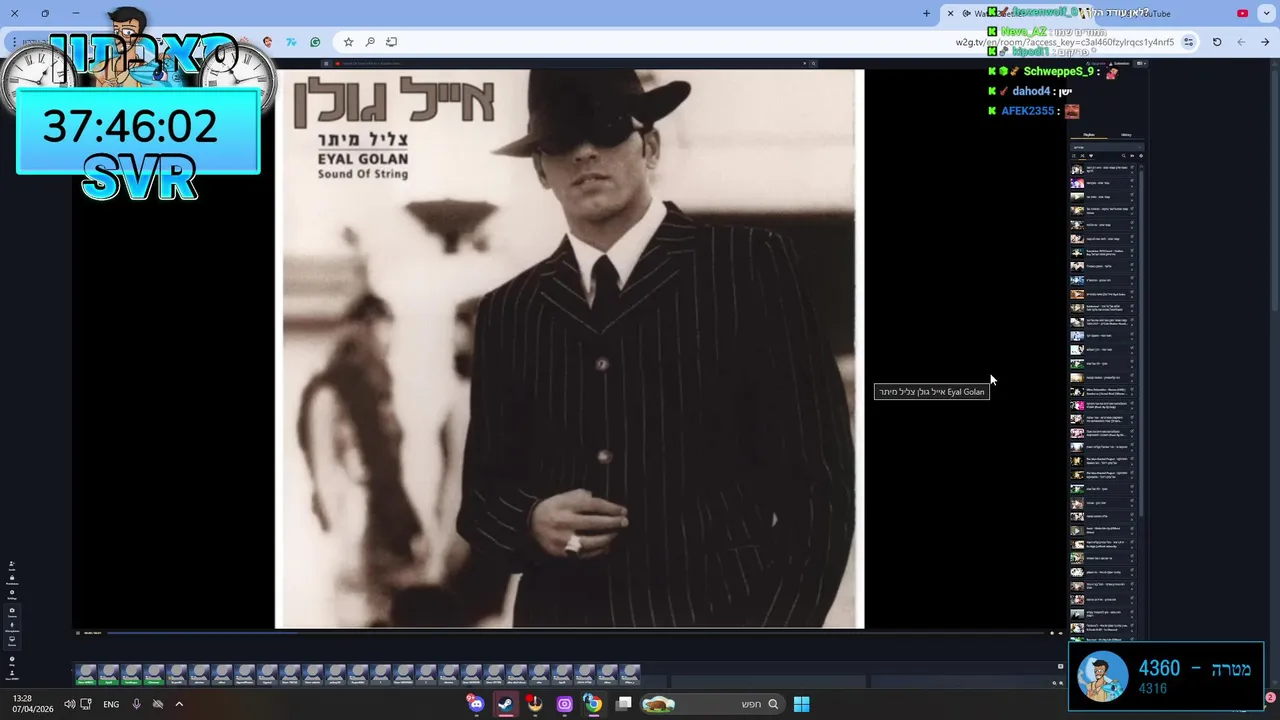Bookmark page with star icon
This screenshot has width=1280, height=720.
348,42
